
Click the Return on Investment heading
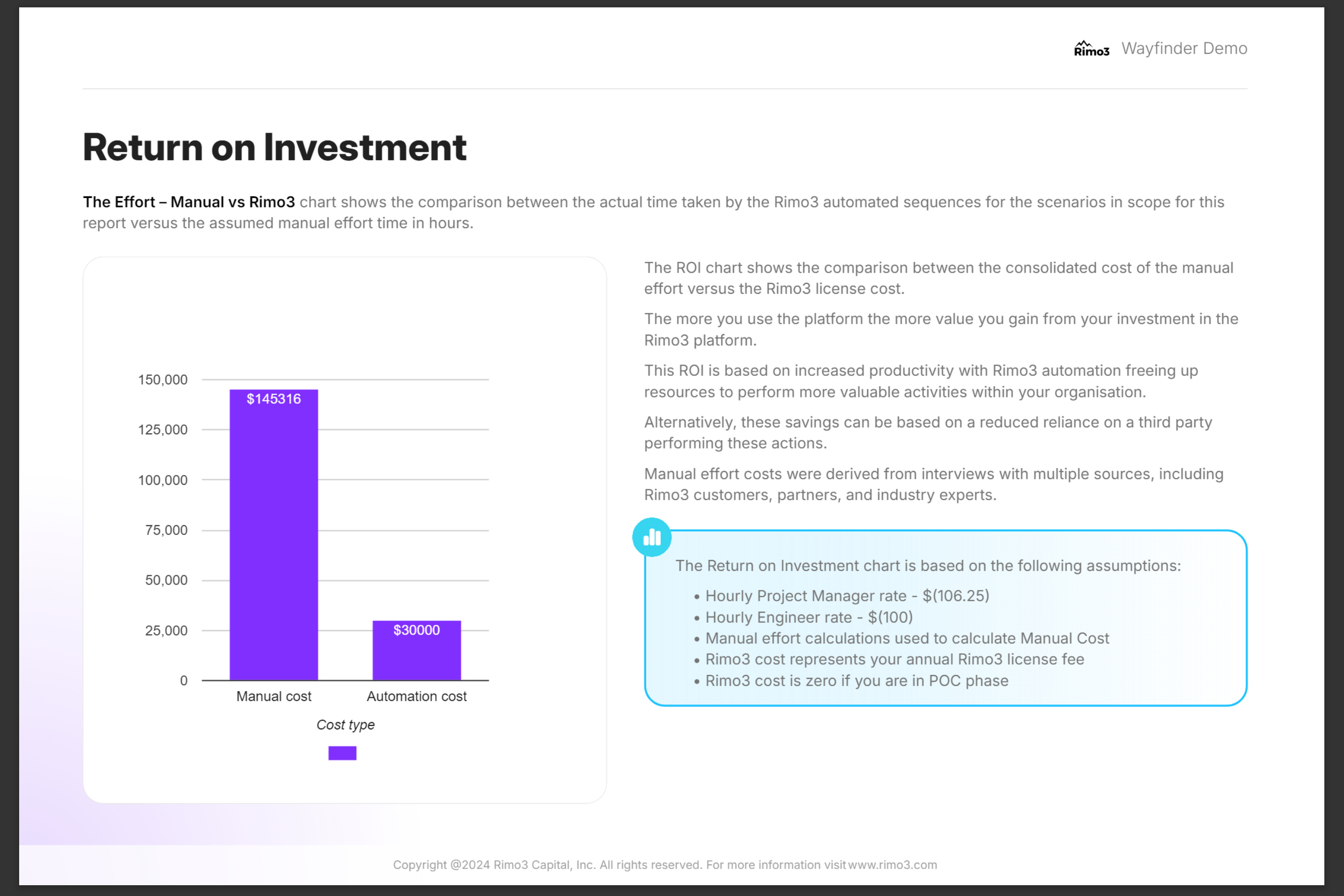(274, 147)
